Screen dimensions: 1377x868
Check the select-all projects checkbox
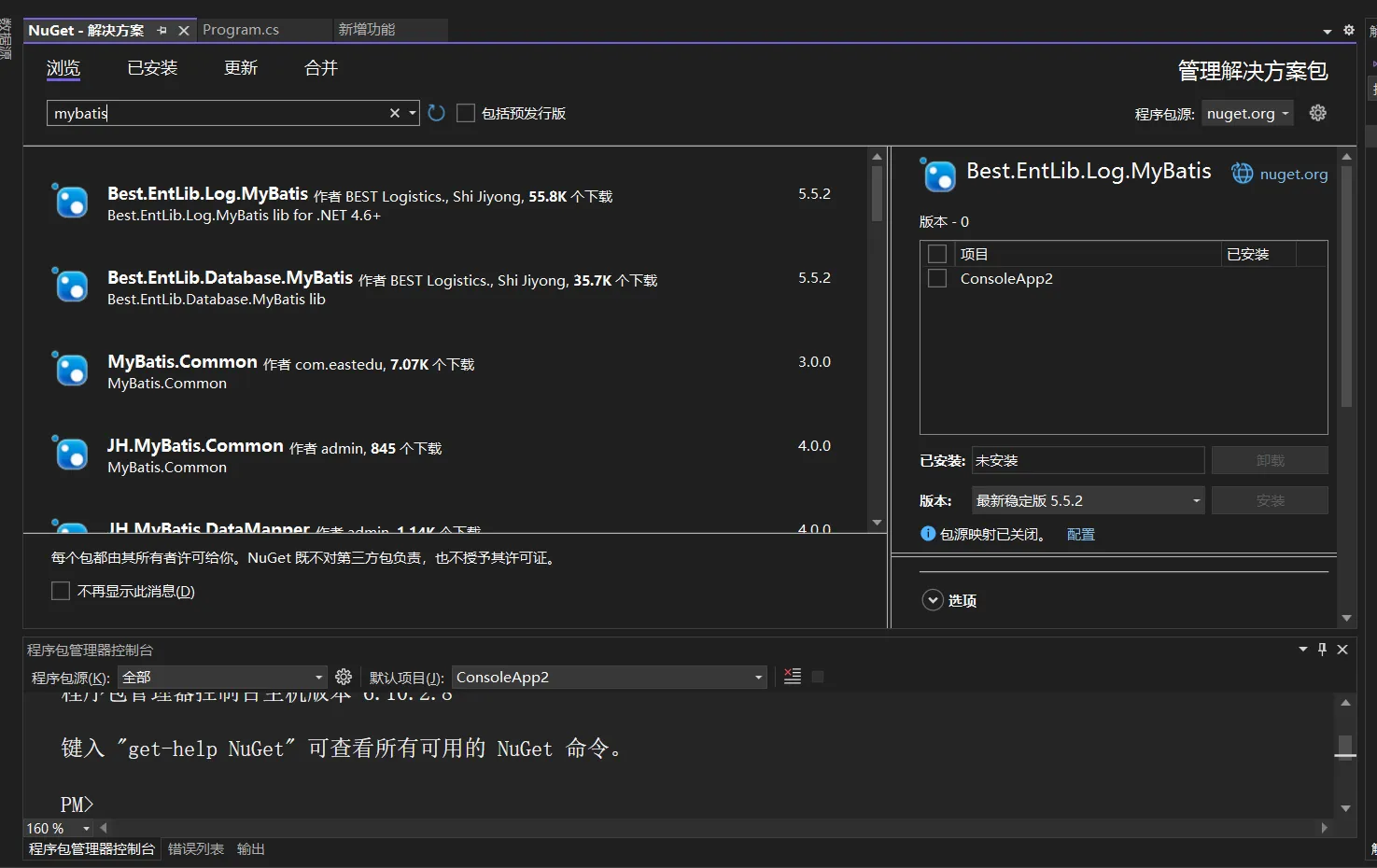pos(937,254)
